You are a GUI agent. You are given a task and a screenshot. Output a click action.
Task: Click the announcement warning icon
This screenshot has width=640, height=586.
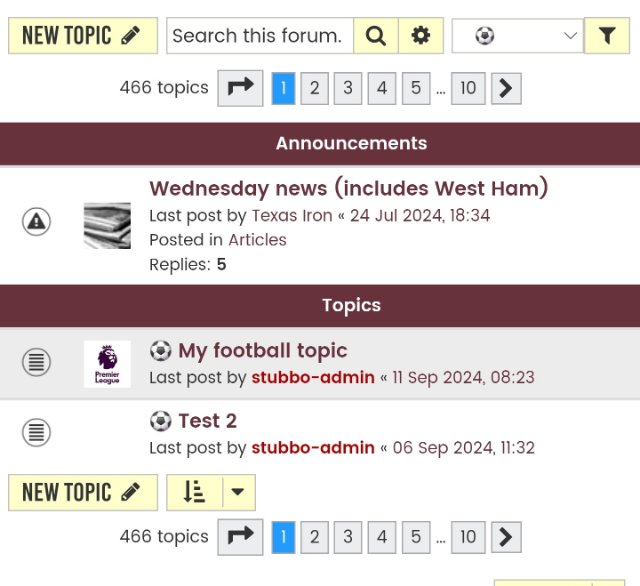[37, 221]
